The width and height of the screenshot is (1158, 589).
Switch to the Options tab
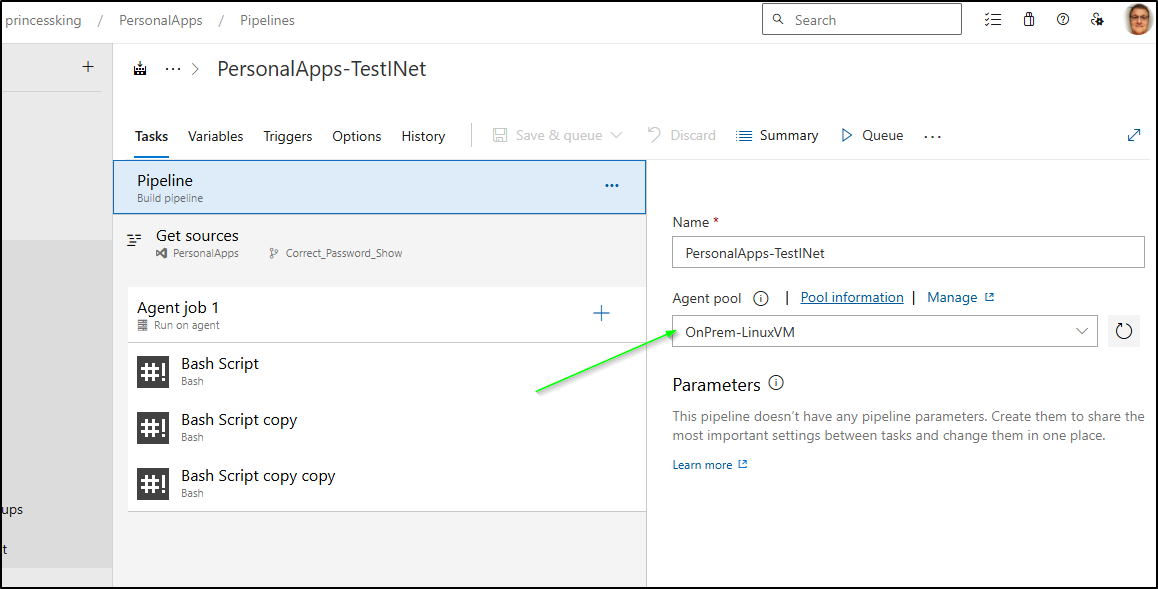coord(357,137)
